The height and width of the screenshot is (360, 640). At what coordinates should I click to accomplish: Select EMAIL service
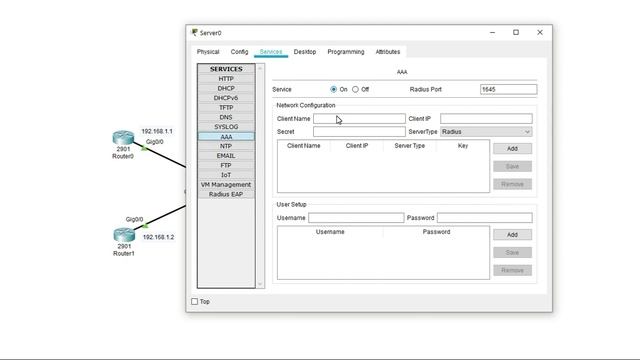(226, 156)
